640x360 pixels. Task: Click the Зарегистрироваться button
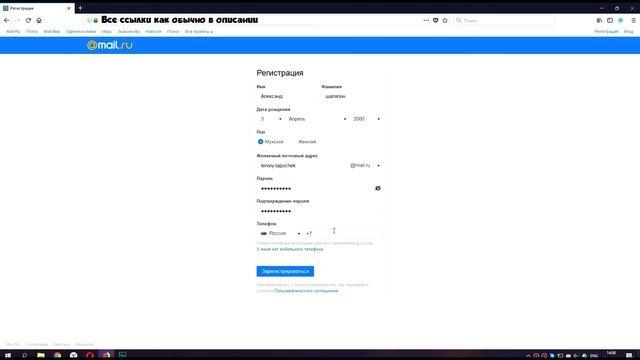click(285, 271)
